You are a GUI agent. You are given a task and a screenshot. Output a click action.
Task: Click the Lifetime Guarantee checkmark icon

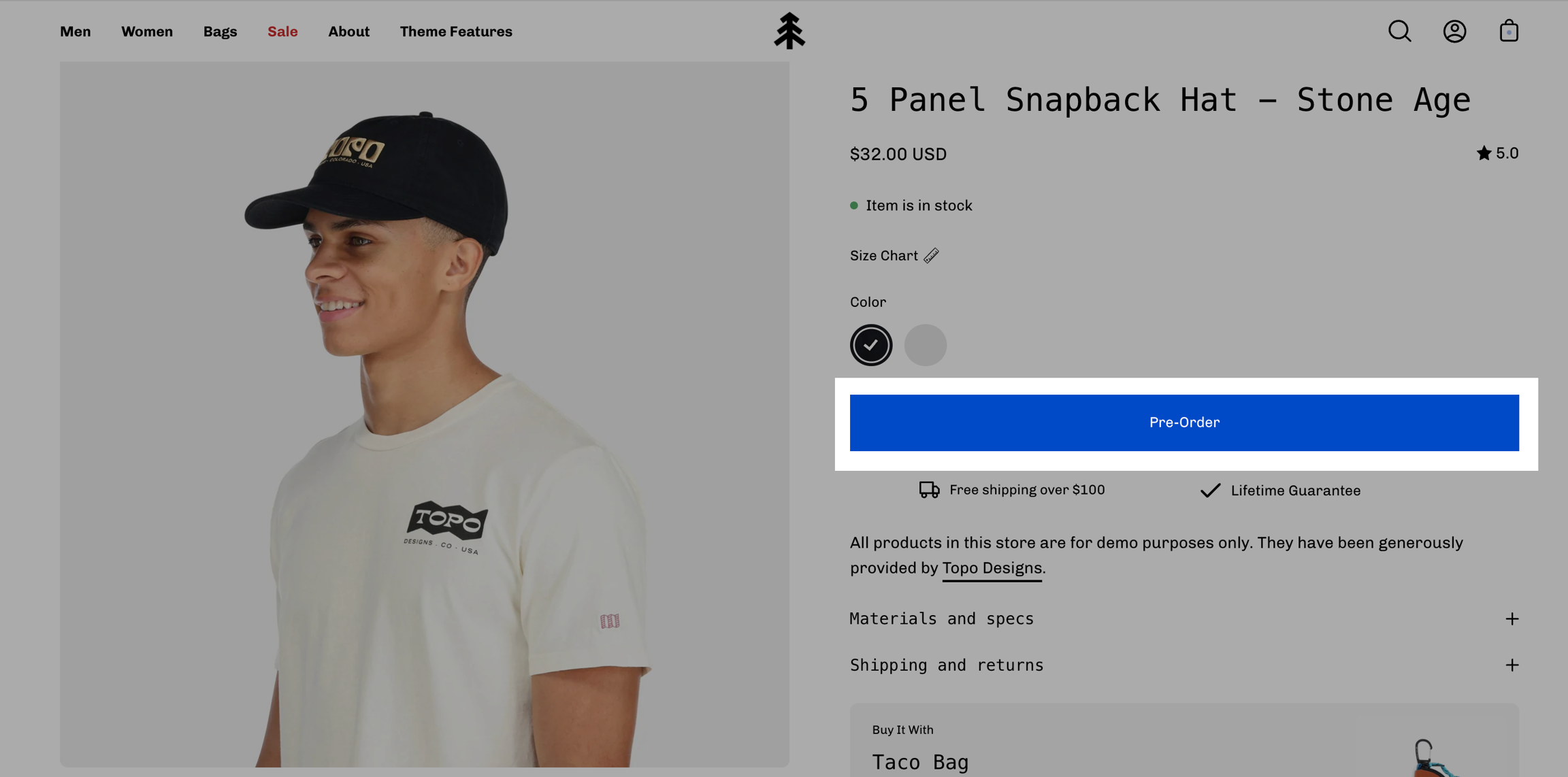(1210, 491)
